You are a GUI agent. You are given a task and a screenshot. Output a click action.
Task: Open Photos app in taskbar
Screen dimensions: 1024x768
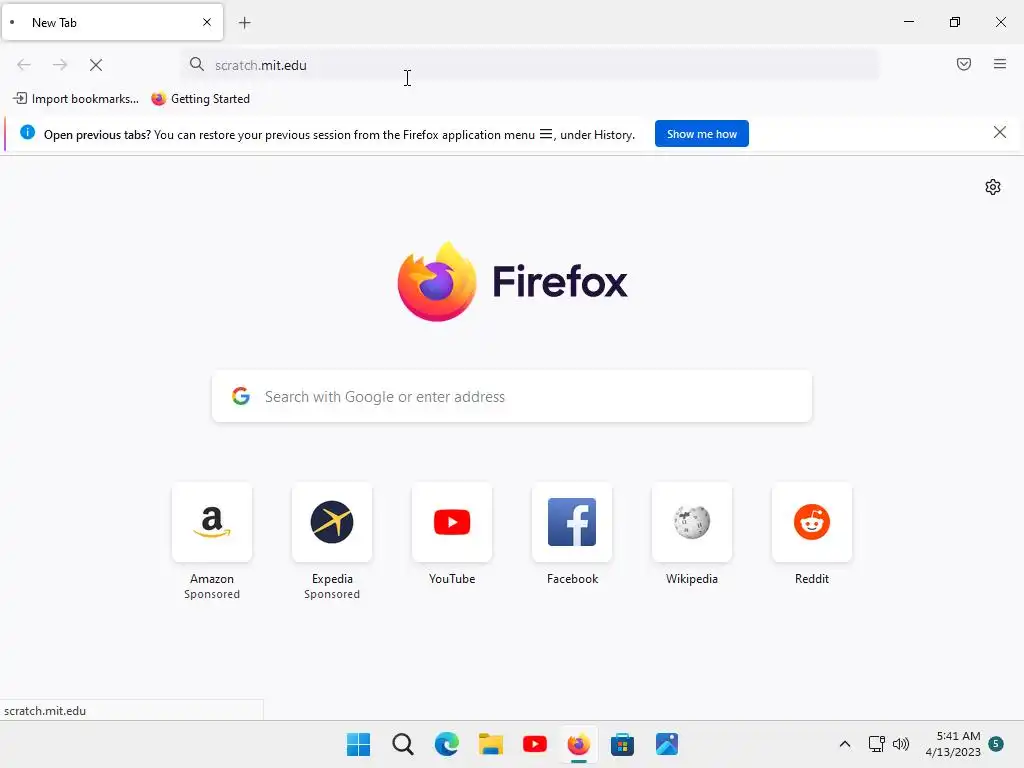tap(667, 744)
